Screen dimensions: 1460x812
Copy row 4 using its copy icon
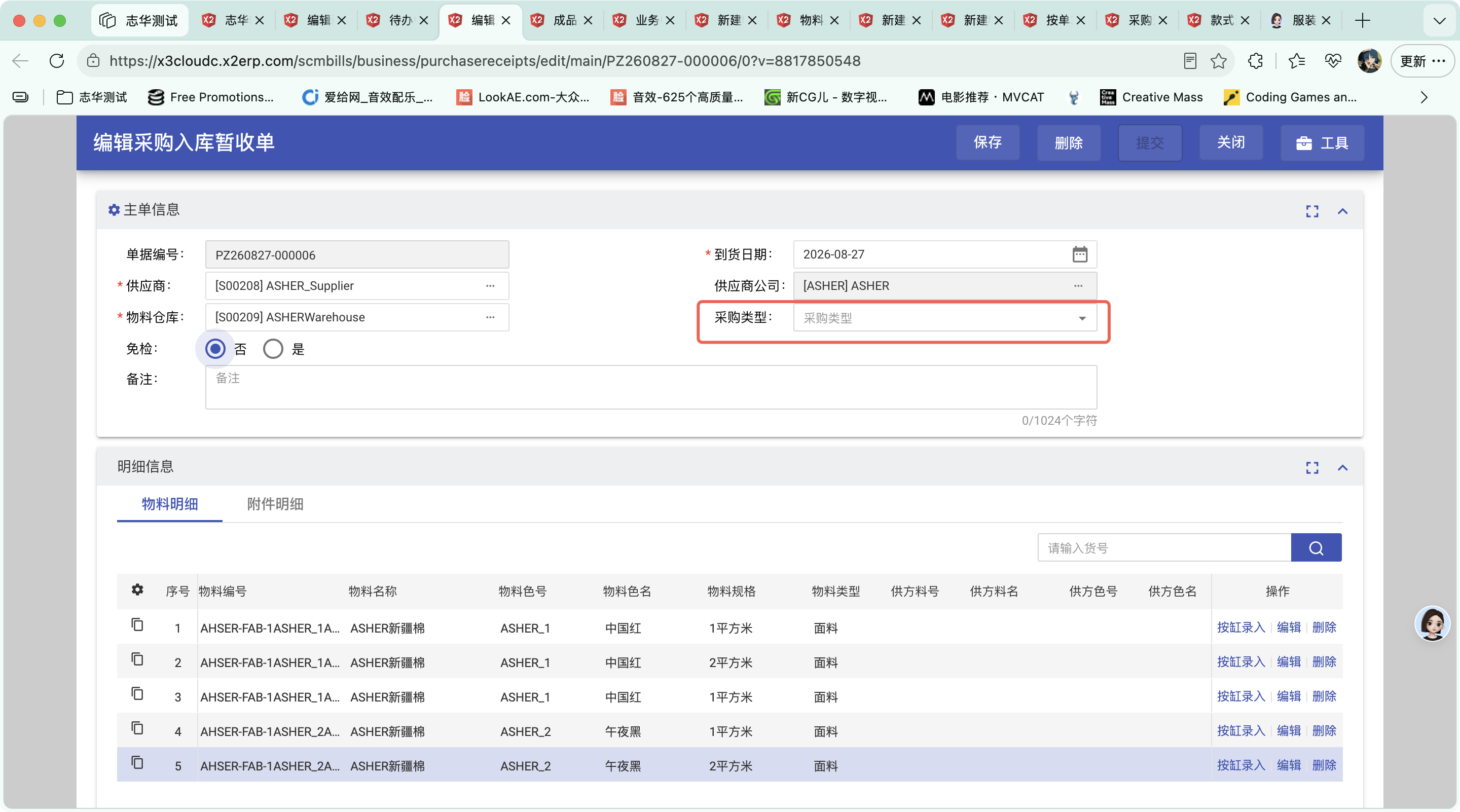[137, 729]
